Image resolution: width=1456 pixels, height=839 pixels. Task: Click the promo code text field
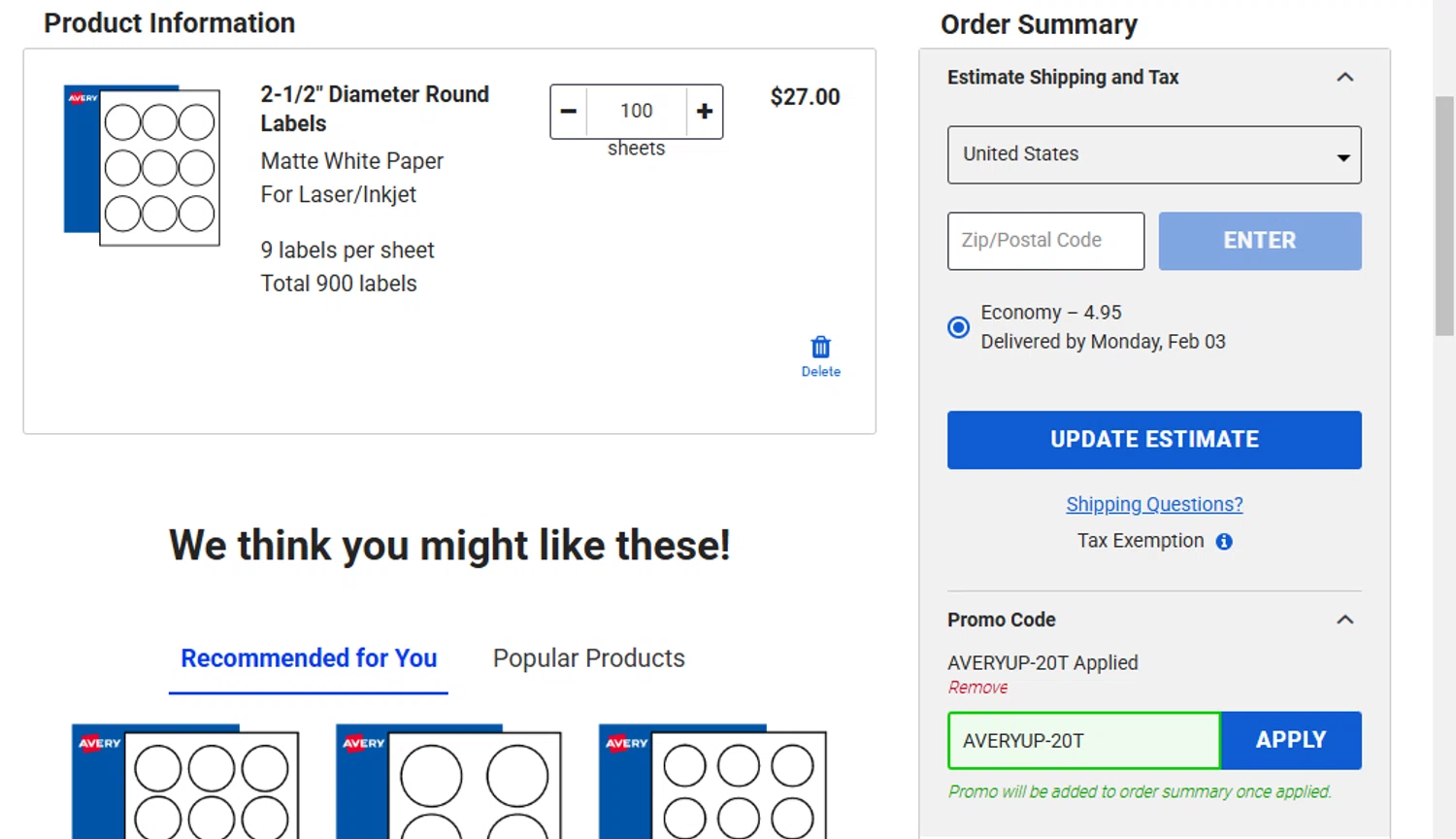click(x=1083, y=741)
